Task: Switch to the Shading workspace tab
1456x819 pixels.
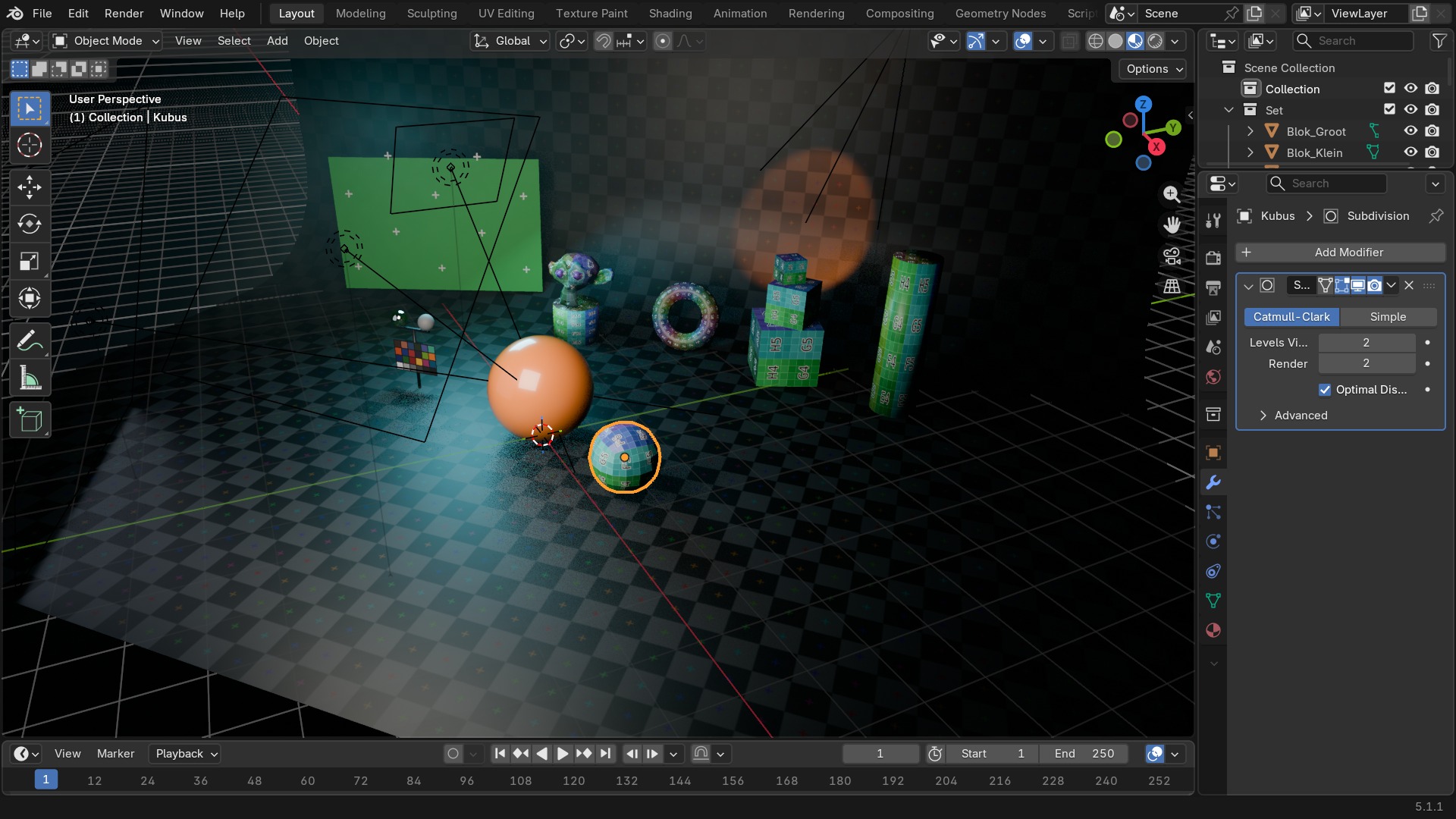Action: coord(670,14)
